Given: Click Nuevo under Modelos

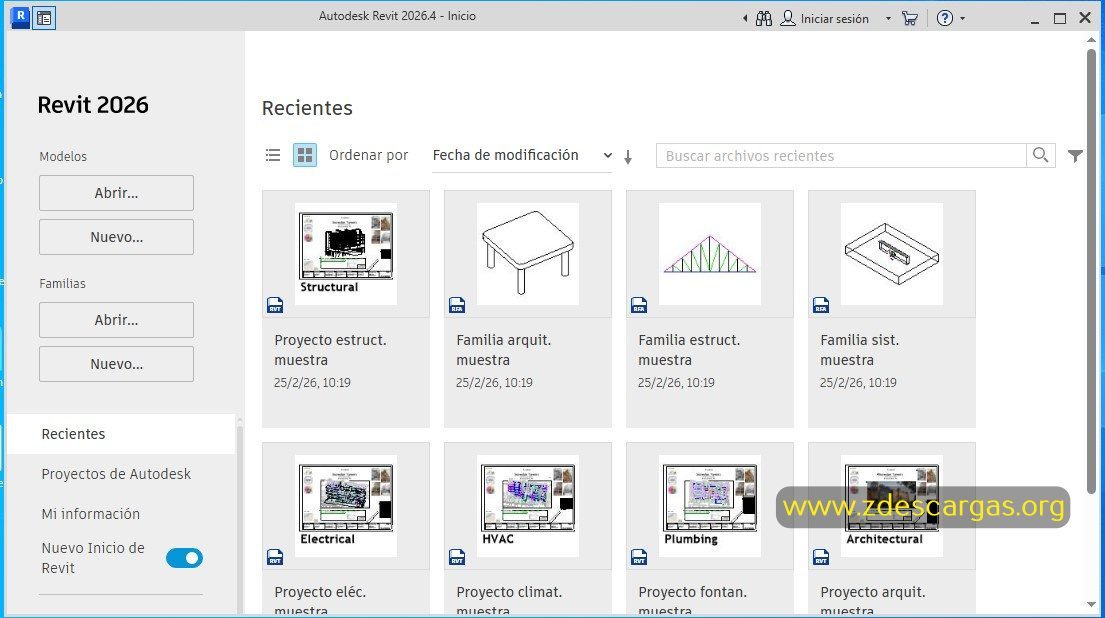Looking at the screenshot, I should click(x=116, y=237).
